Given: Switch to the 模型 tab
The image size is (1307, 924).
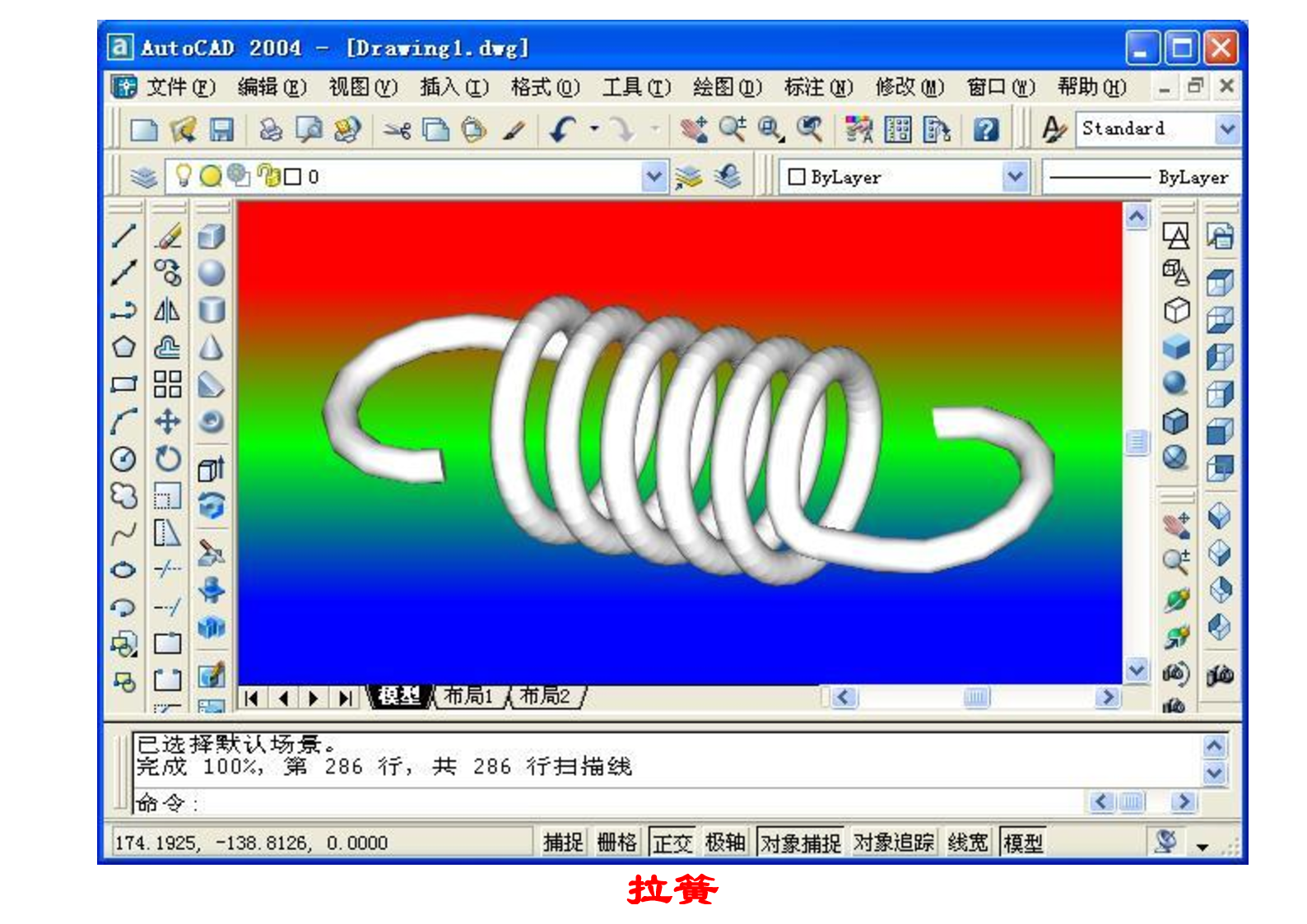Looking at the screenshot, I should point(400,697).
